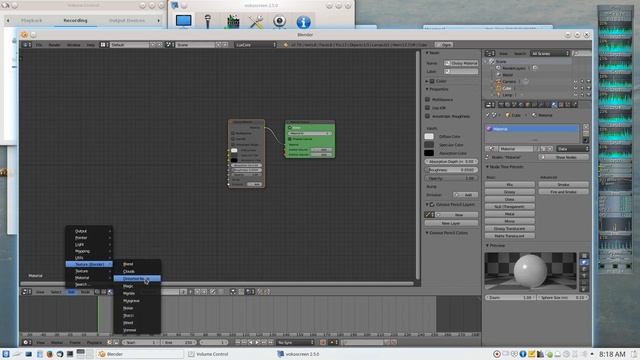Image resolution: width=640 pixels, height=360 pixels.
Task: Click the Camera object icon in outliner
Action: pyautogui.click(x=498, y=82)
